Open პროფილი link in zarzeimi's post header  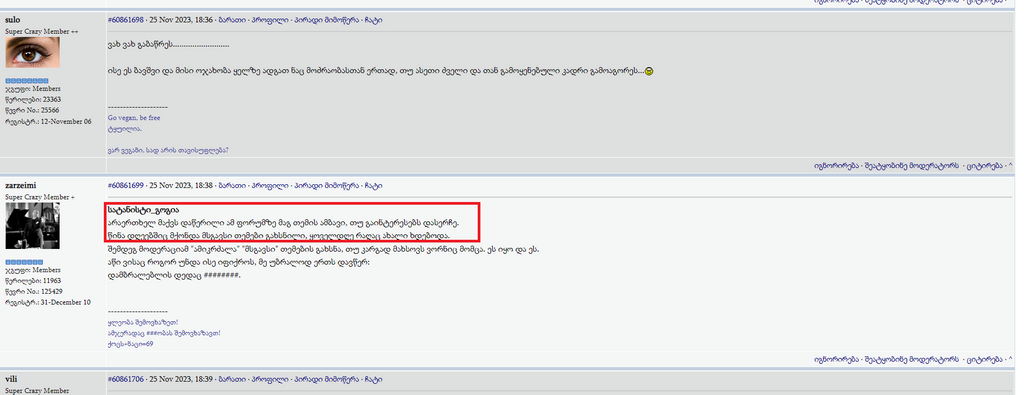coord(270,186)
